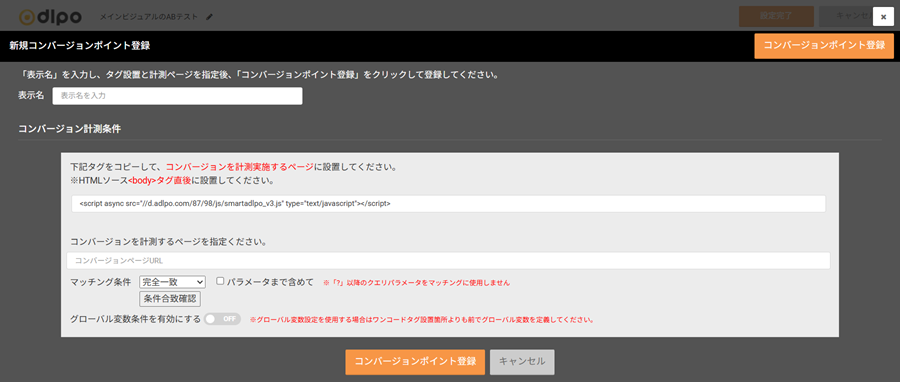Click the dlpo logo

(51, 17)
